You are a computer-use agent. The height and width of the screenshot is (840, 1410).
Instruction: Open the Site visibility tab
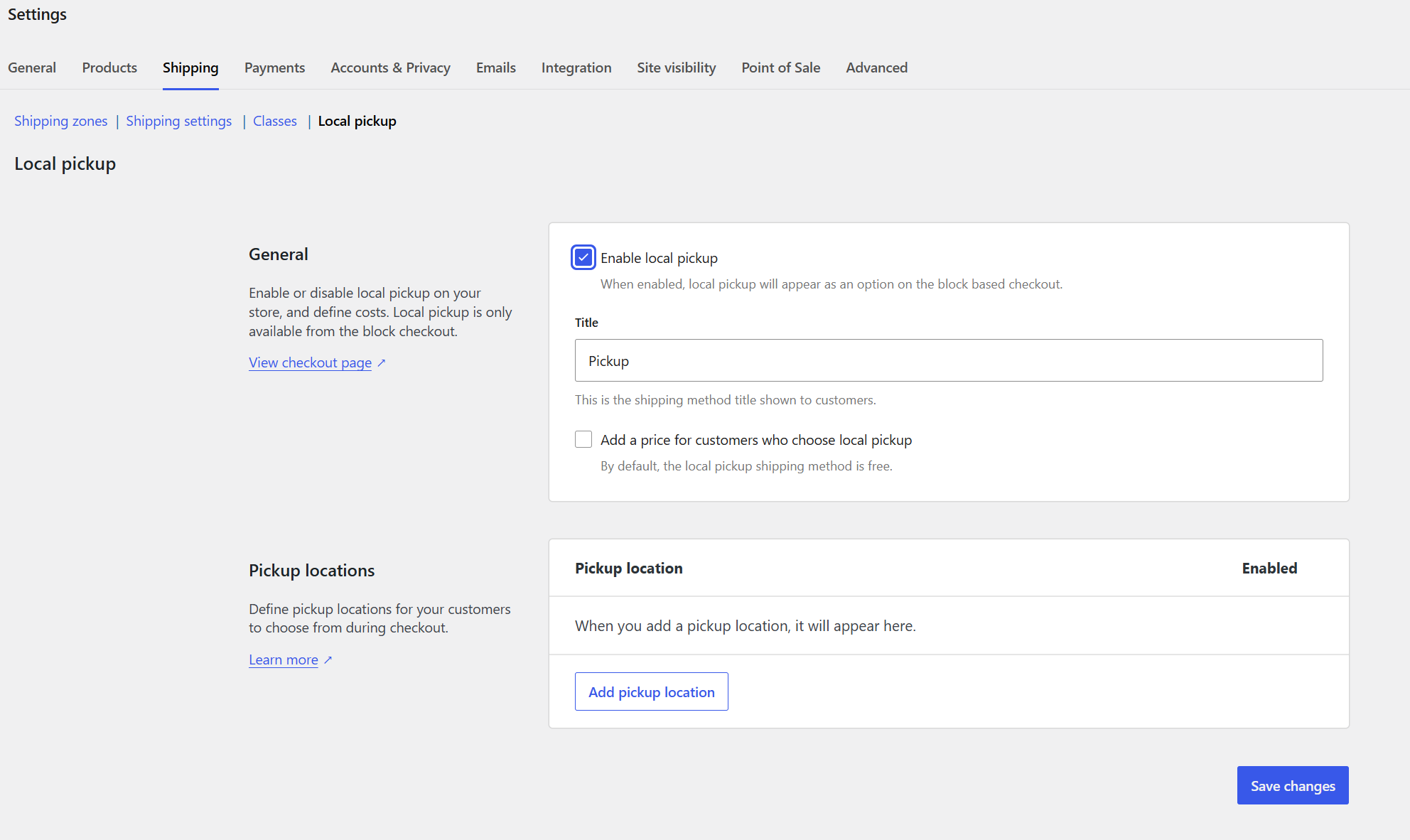[x=677, y=68]
